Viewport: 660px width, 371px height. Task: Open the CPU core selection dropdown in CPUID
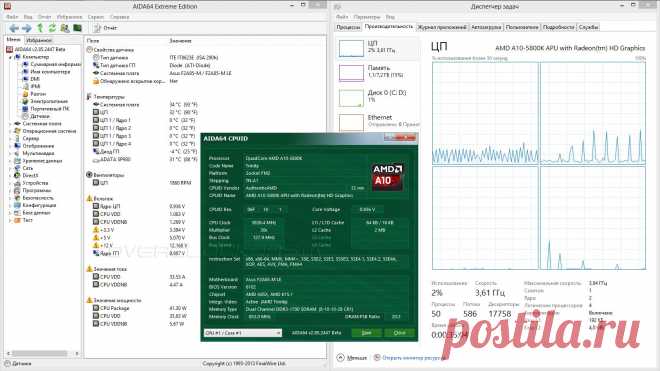click(x=243, y=333)
